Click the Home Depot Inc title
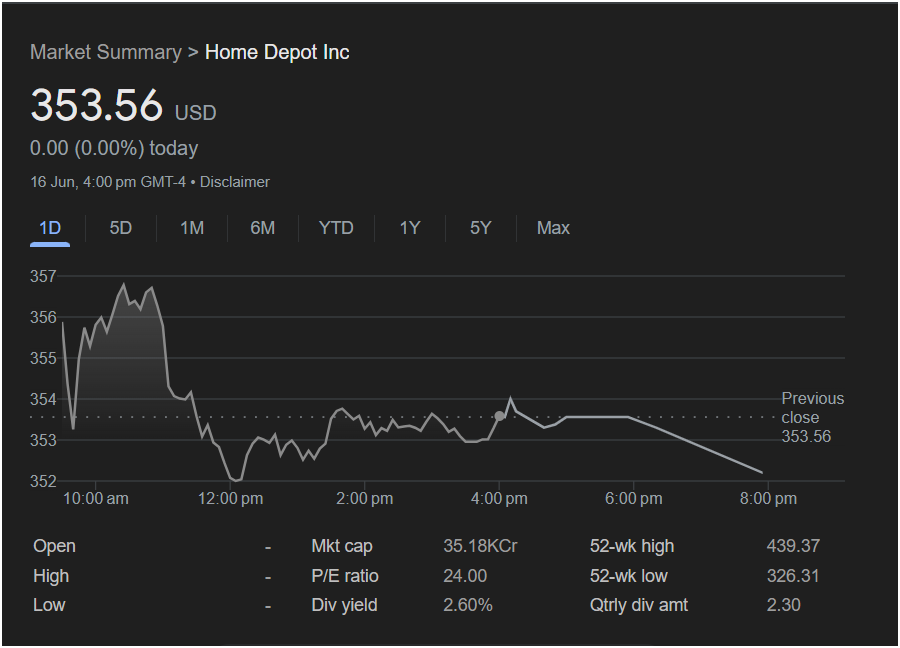 [x=277, y=52]
